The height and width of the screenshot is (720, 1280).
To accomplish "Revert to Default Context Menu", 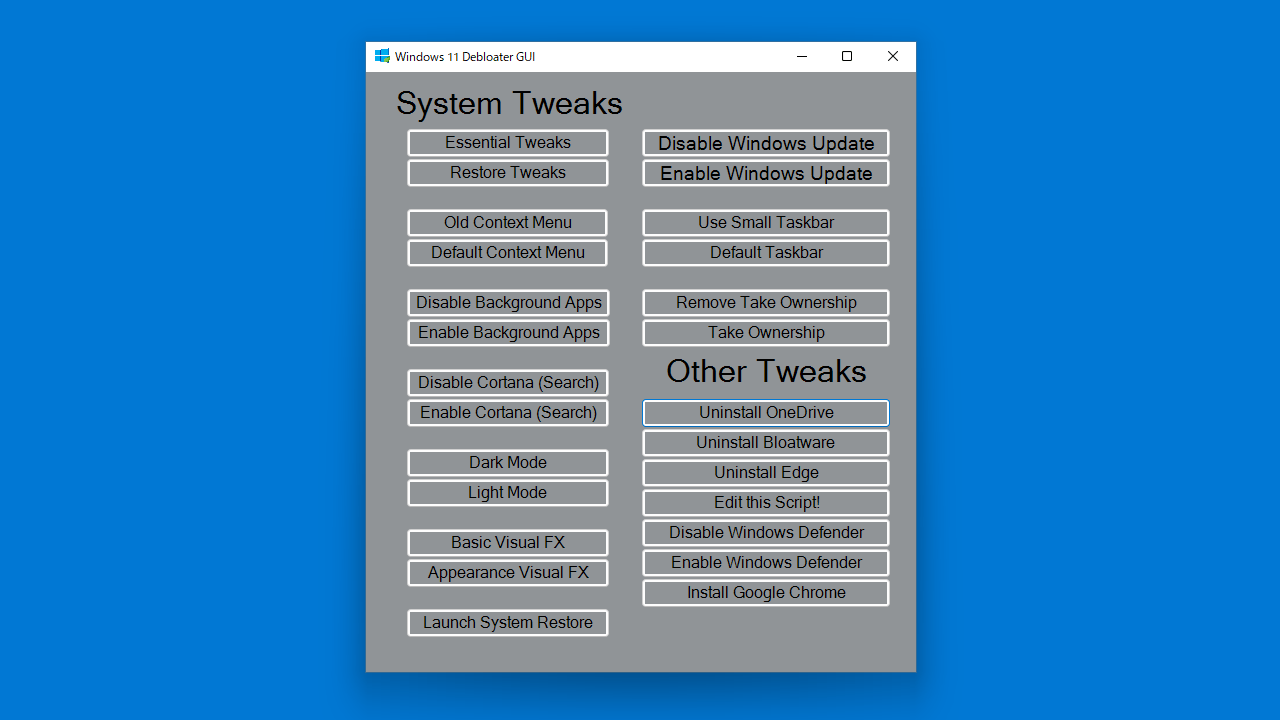I will 508,253.
